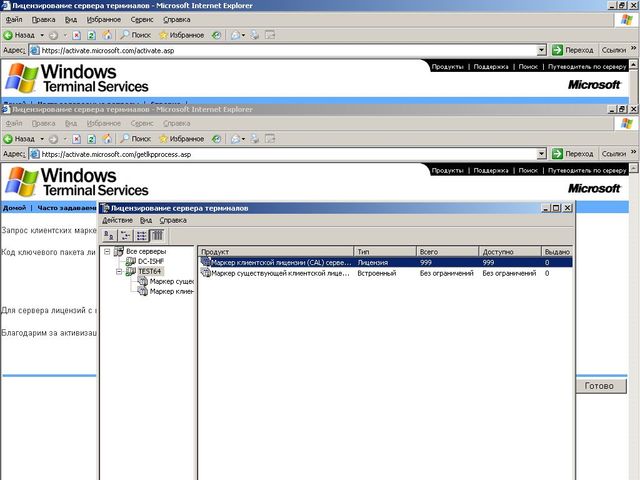The width and height of the screenshot is (640, 480).
Task: Click the address field showing activate.asp
Action: (x=282, y=51)
